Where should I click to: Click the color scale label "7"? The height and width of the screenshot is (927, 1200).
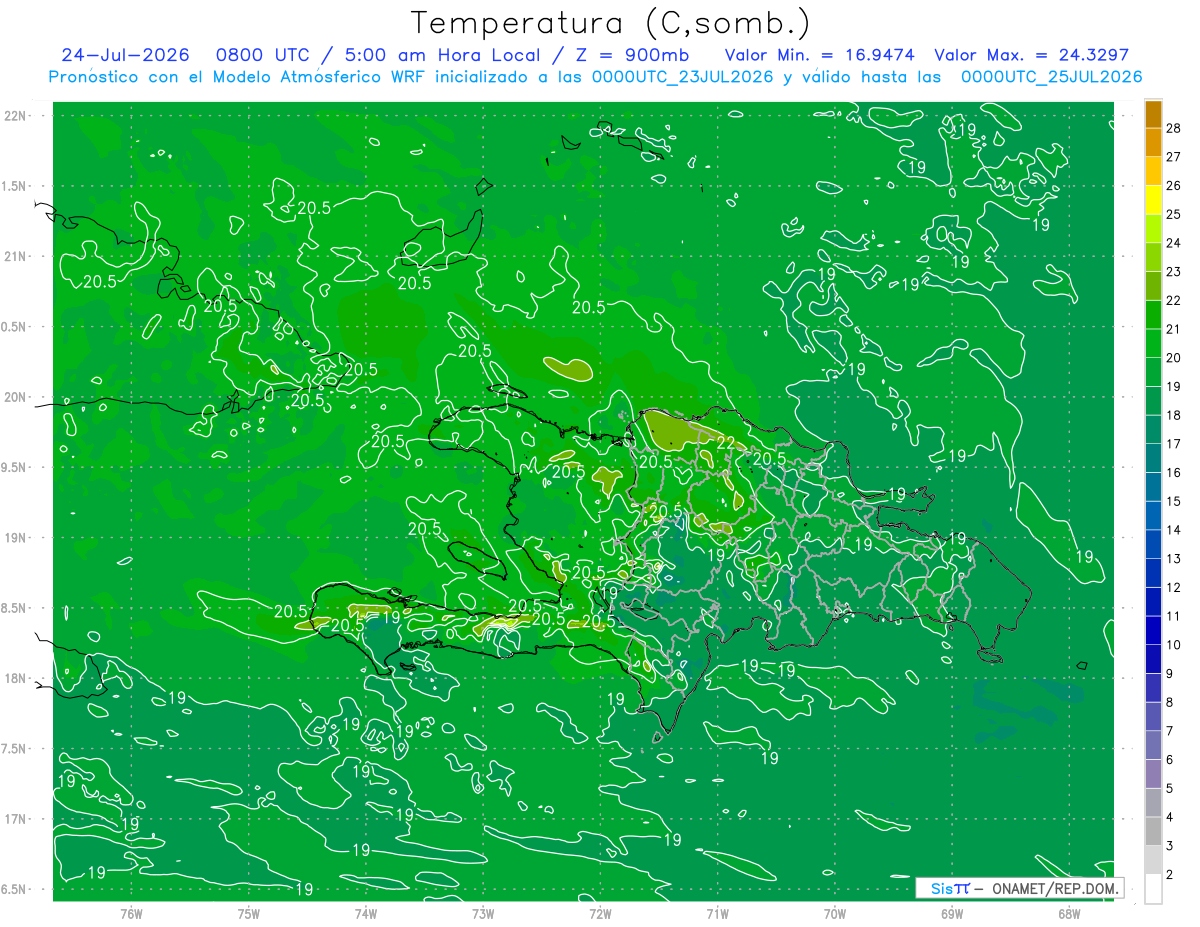1170,731
